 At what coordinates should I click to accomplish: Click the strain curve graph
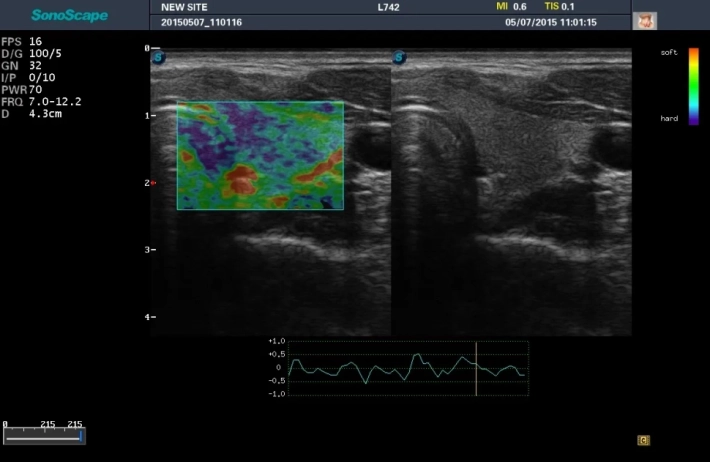click(x=400, y=368)
